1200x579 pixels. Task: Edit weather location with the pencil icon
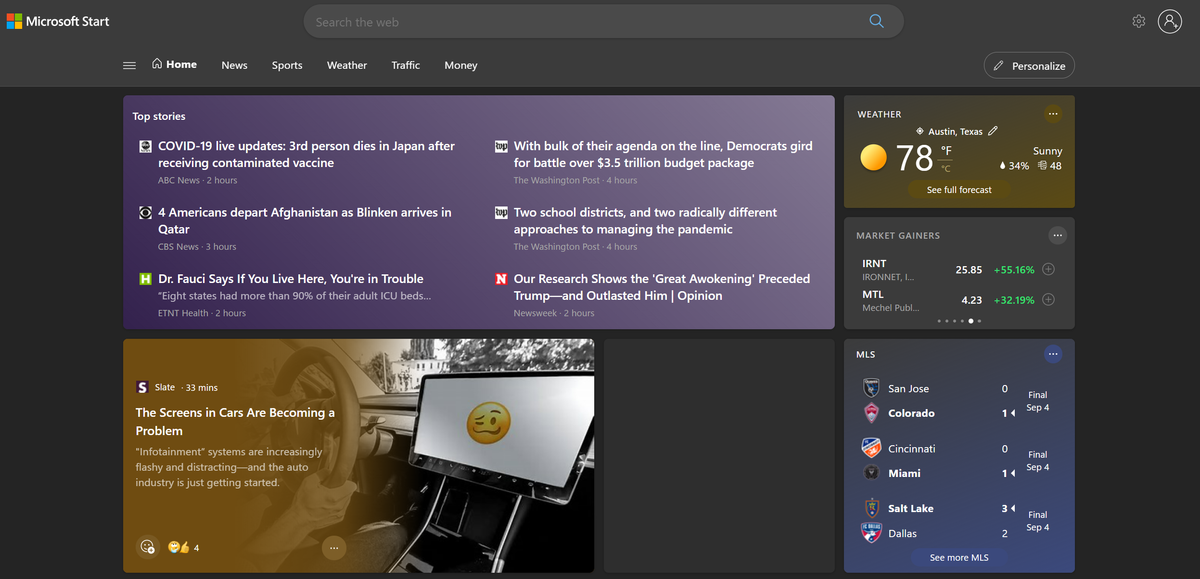coord(993,130)
